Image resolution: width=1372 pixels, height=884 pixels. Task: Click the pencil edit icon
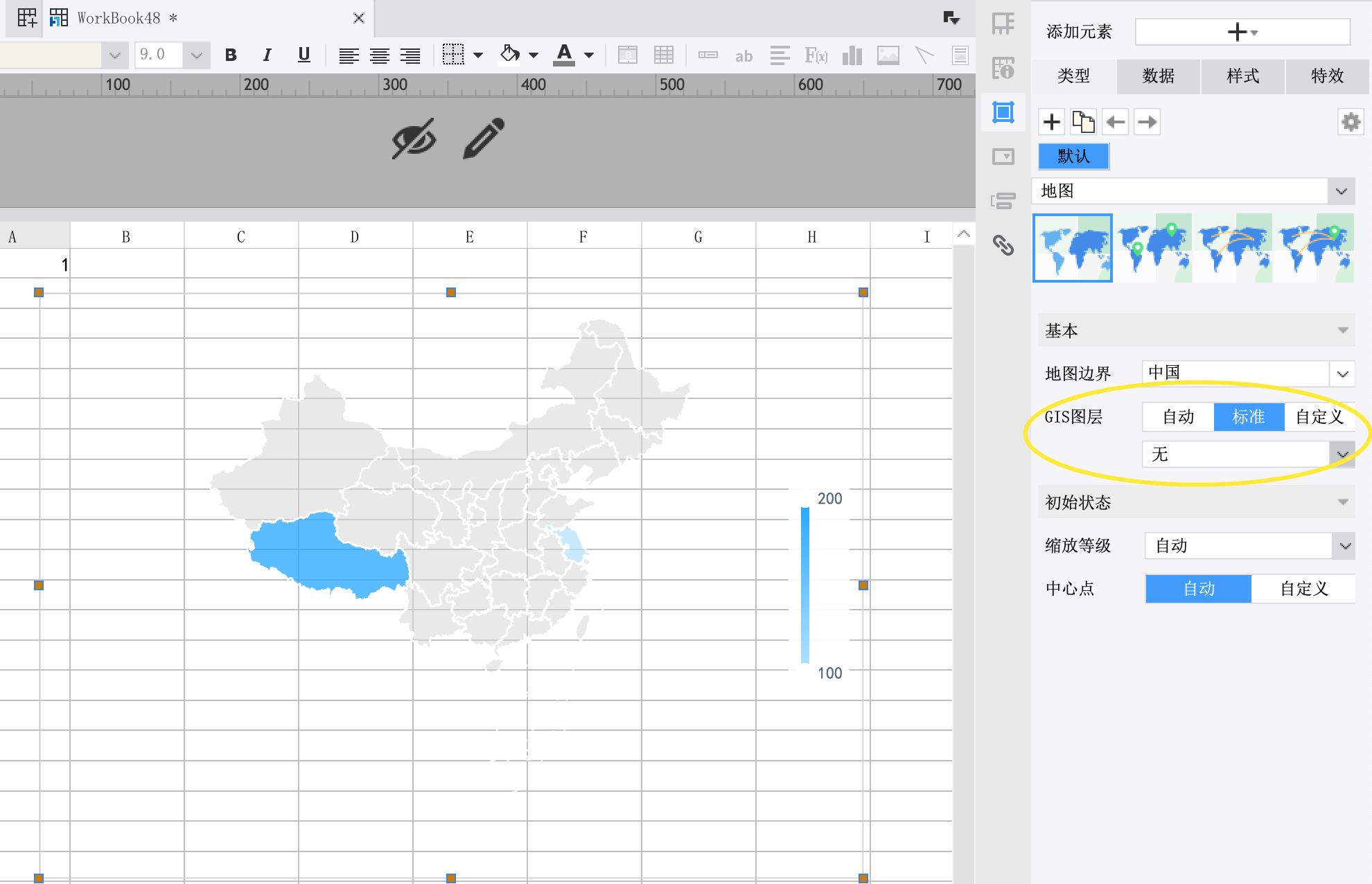pyautogui.click(x=484, y=139)
